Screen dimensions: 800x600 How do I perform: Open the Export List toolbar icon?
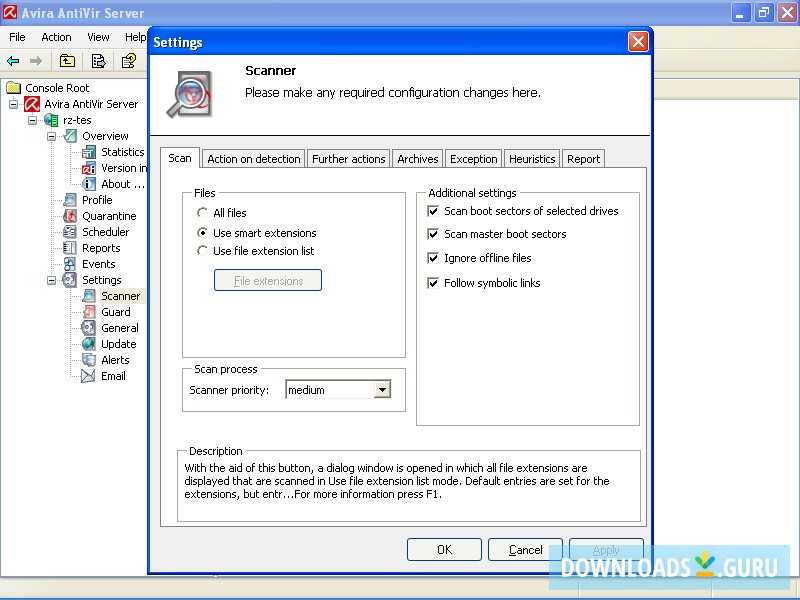pos(98,61)
